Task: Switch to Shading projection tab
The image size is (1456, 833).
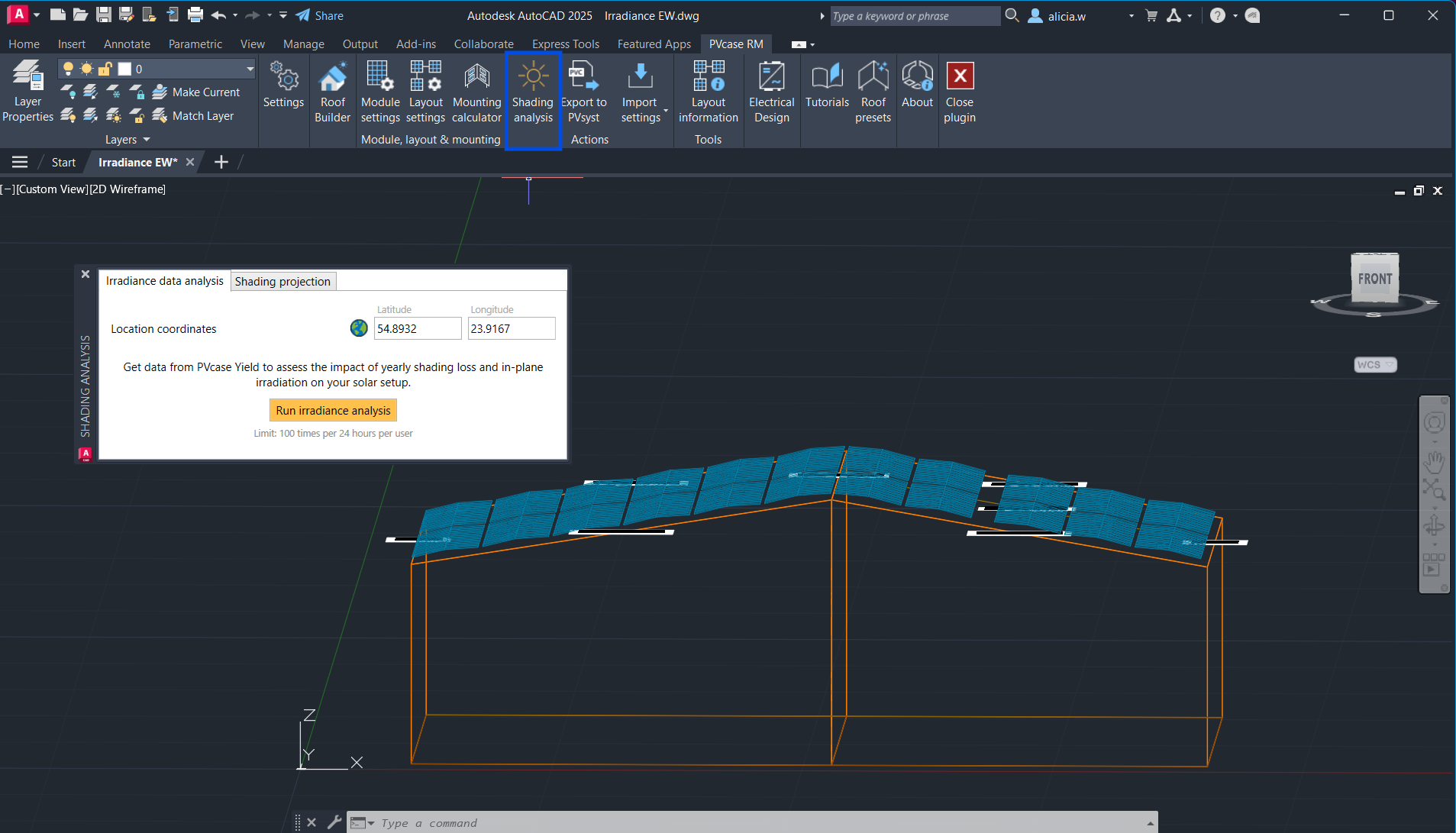Action: pyautogui.click(x=282, y=281)
